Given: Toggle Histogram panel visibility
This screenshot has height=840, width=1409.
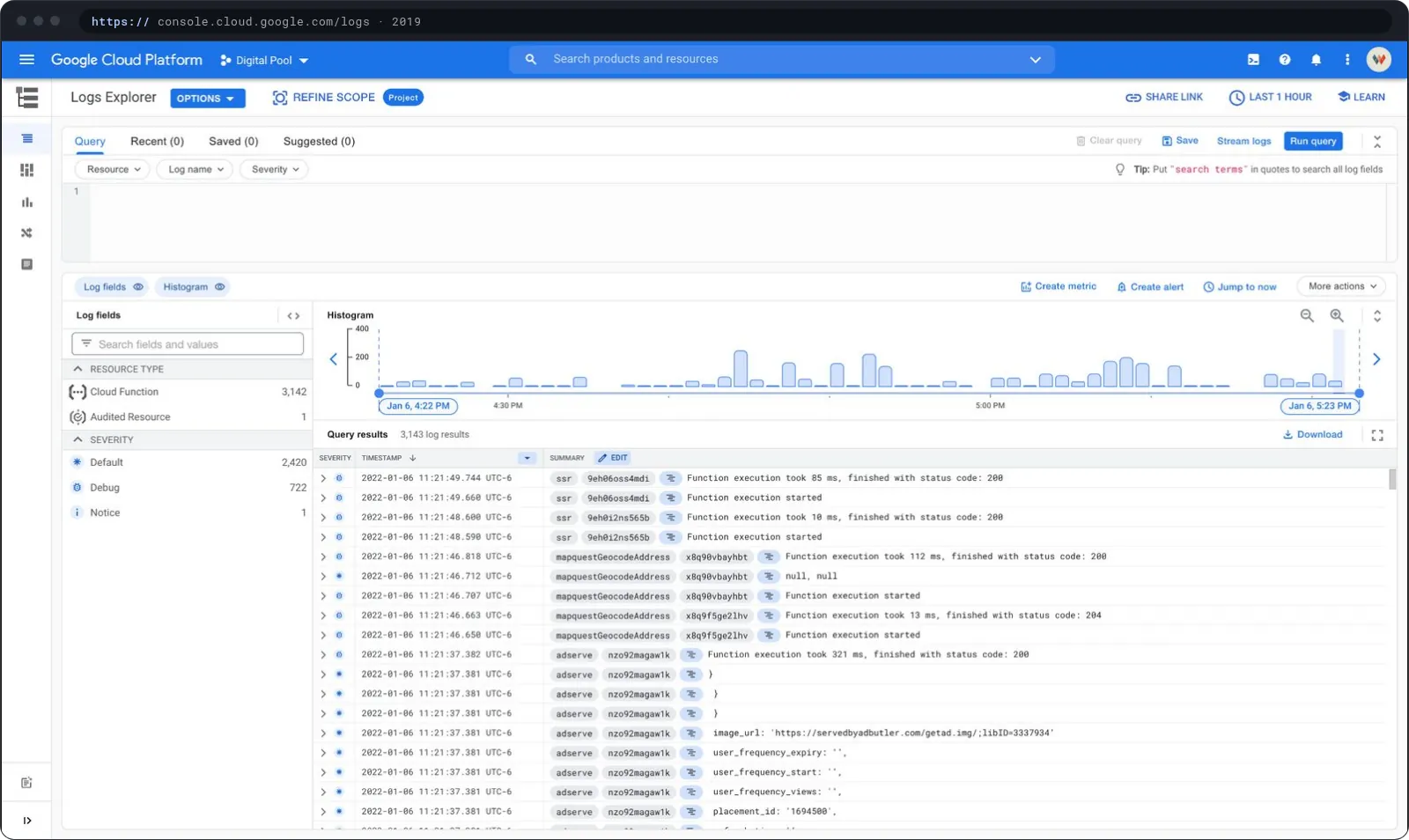Looking at the screenshot, I should (193, 287).
